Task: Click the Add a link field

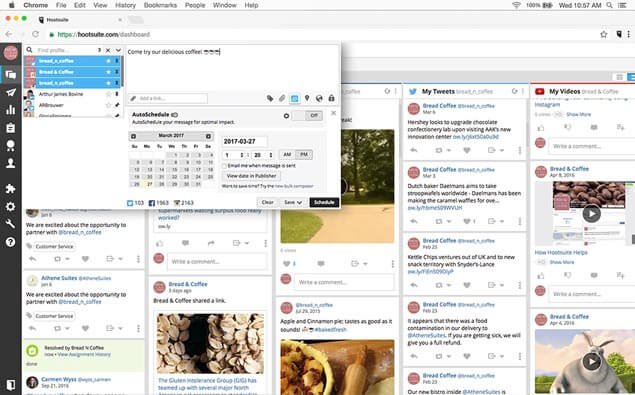Action: pyautogui.click(x=168, y=98)
